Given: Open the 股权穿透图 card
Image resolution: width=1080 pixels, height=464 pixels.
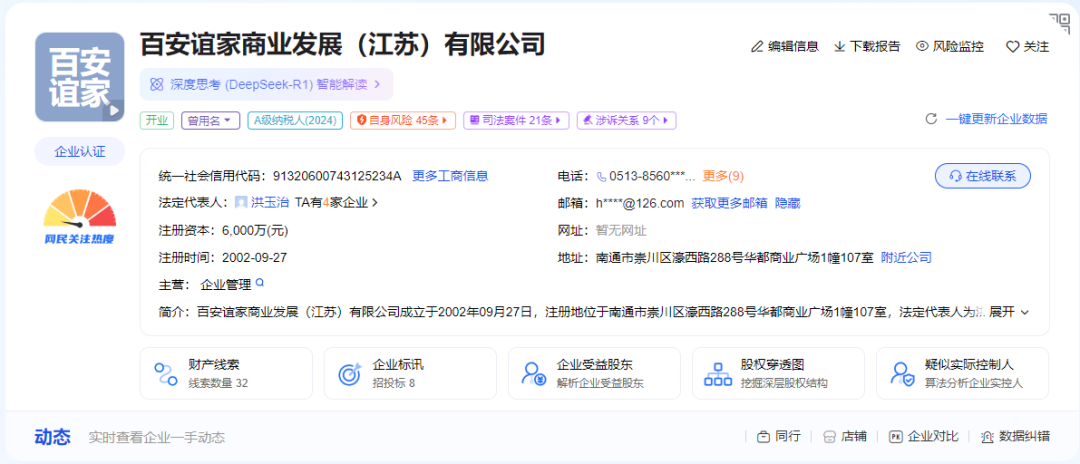Looking at the screenshot, I should (x=778, y=373).
